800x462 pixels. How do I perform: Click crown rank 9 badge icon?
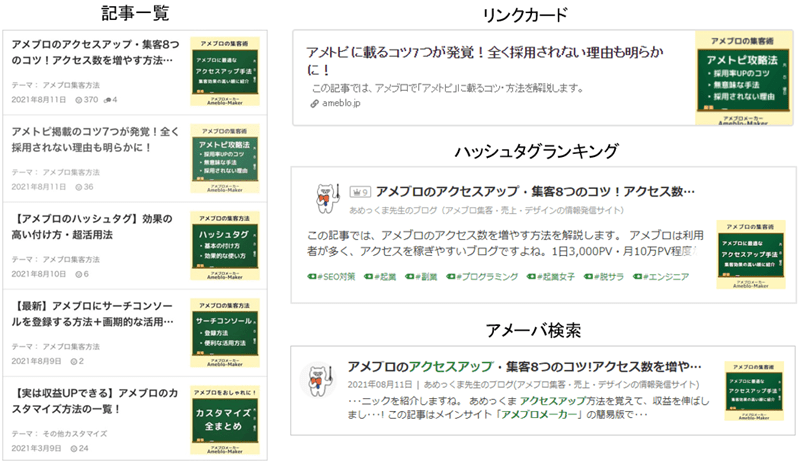coord(360,192)
